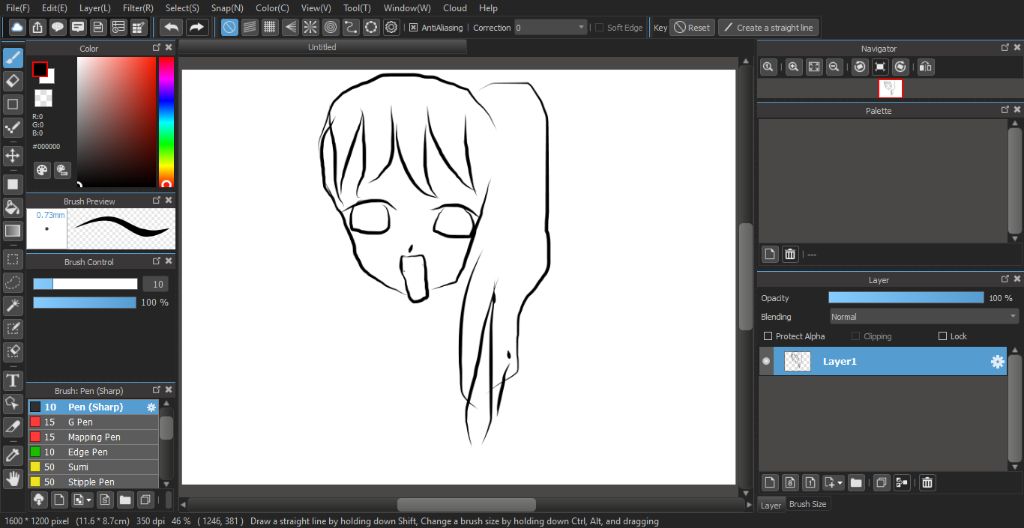Viewport: 1024px width, 528px height.
Task: Delete layer with the trash icon
Action: (927, 483)
